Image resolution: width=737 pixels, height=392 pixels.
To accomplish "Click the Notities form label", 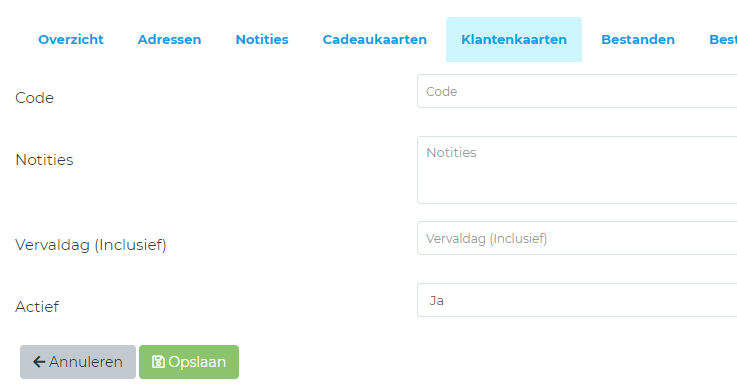I will coord(44,160).
